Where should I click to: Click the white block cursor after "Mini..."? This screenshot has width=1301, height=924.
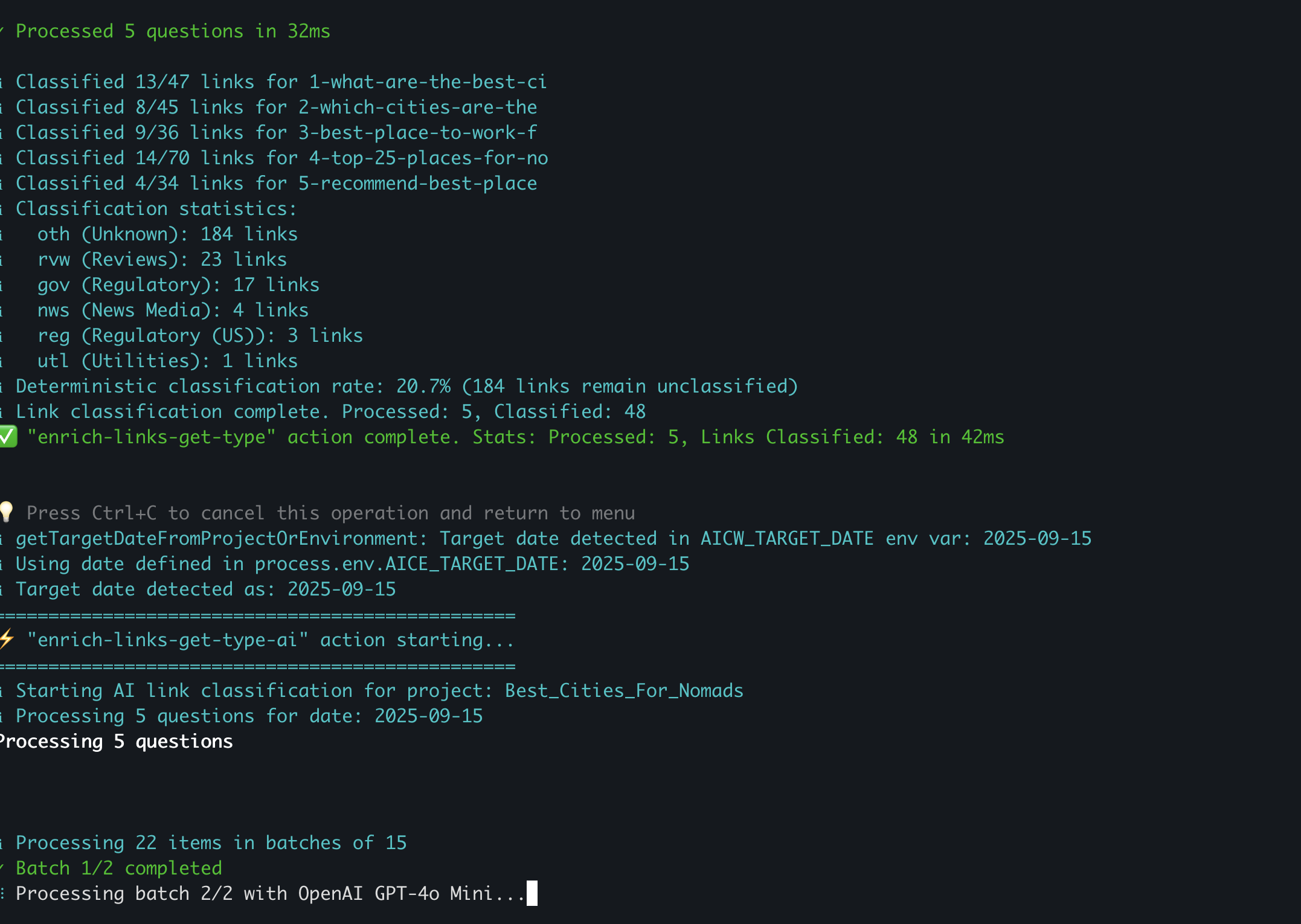(532, 893)
